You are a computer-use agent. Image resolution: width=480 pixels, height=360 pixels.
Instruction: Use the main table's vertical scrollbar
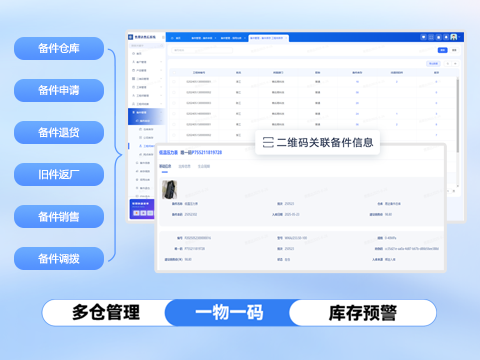click(458, 115)
